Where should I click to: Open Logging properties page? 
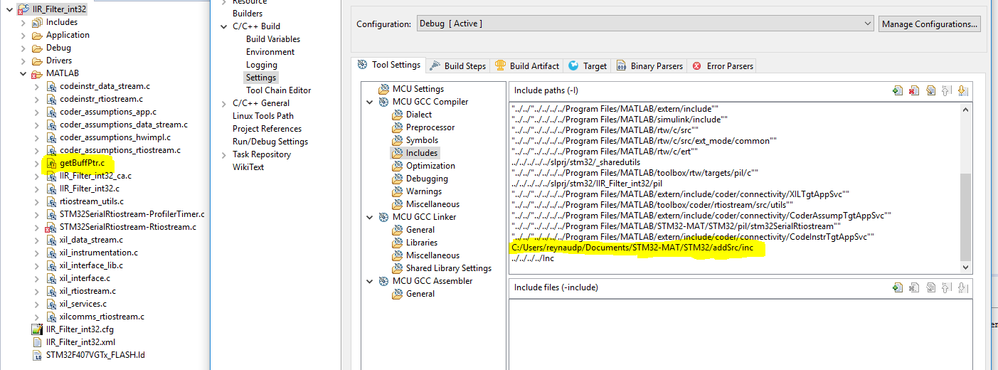(262, 64)
